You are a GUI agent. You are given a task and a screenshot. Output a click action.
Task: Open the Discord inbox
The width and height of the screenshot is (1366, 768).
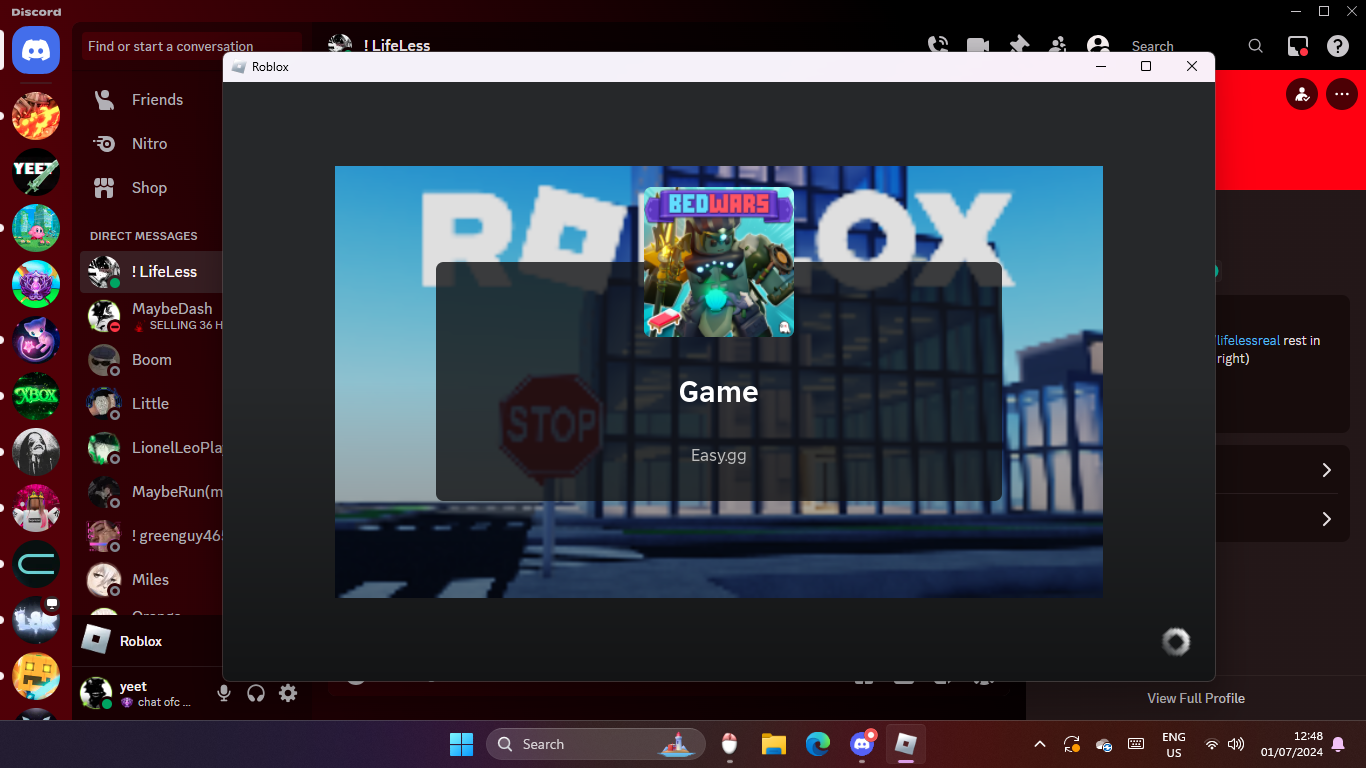coord(1298,46)
